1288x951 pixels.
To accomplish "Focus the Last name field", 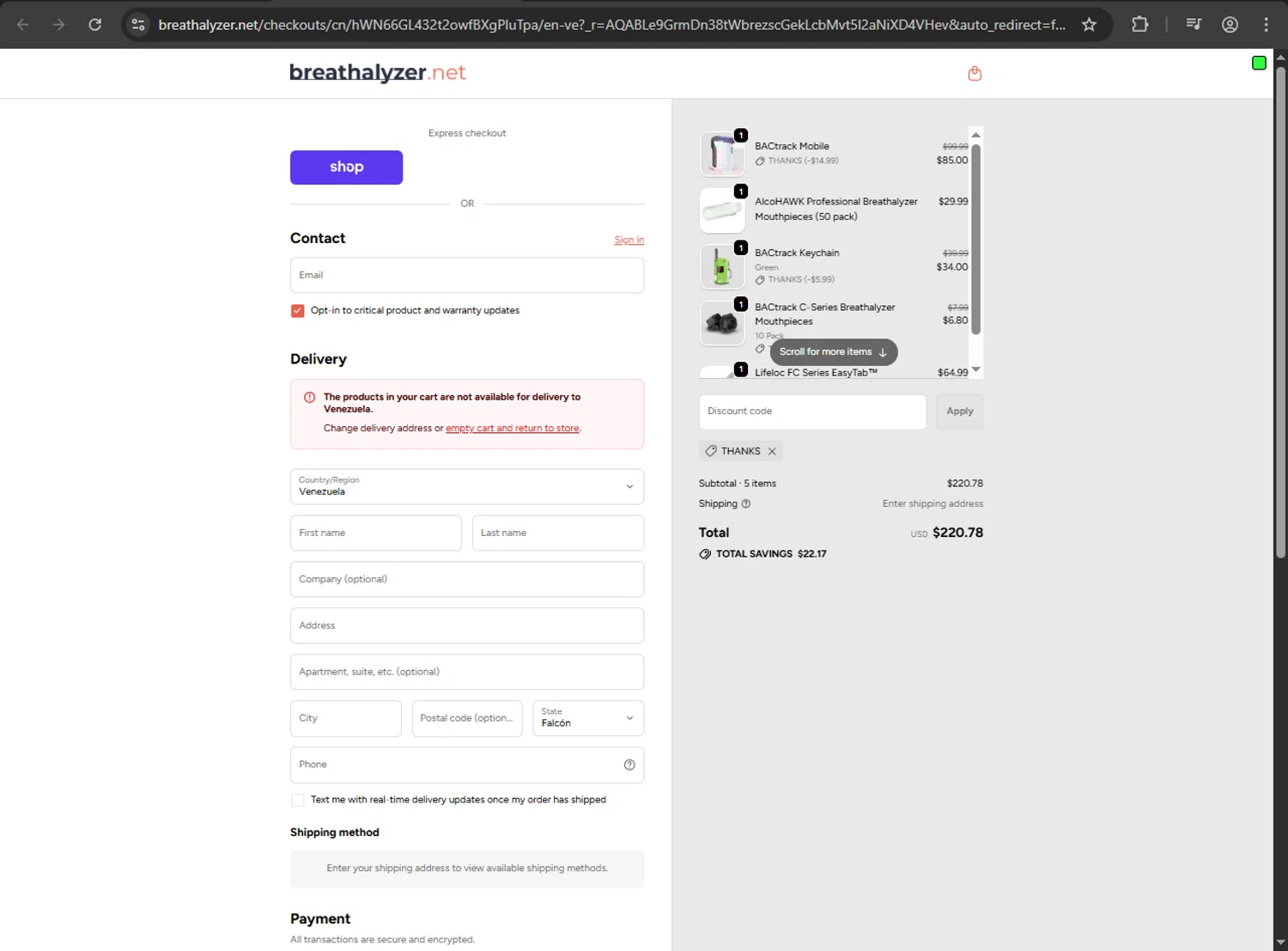I will [558, 533].
